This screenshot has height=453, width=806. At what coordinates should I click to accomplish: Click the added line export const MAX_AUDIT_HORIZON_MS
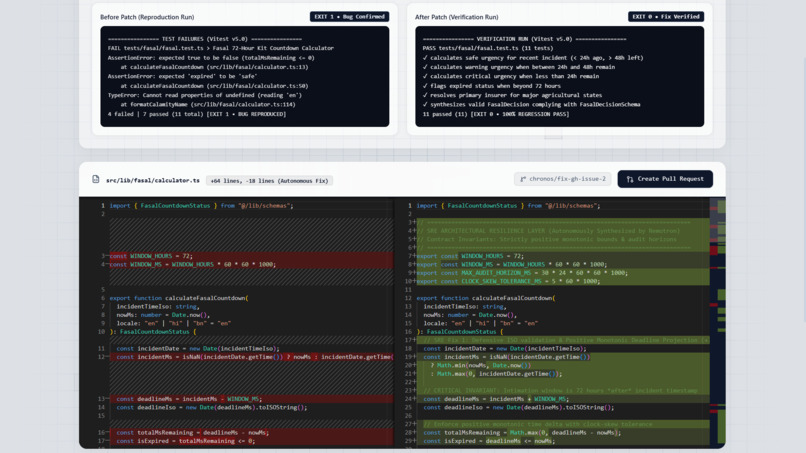click(x=563, y=273)
